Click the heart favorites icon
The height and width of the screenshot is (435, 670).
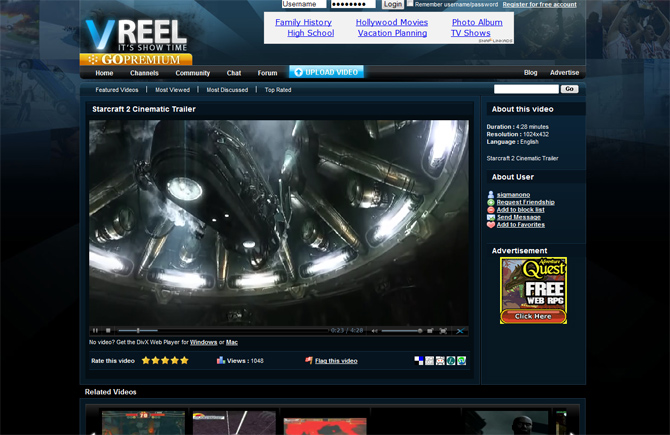[x=491, y=225]
